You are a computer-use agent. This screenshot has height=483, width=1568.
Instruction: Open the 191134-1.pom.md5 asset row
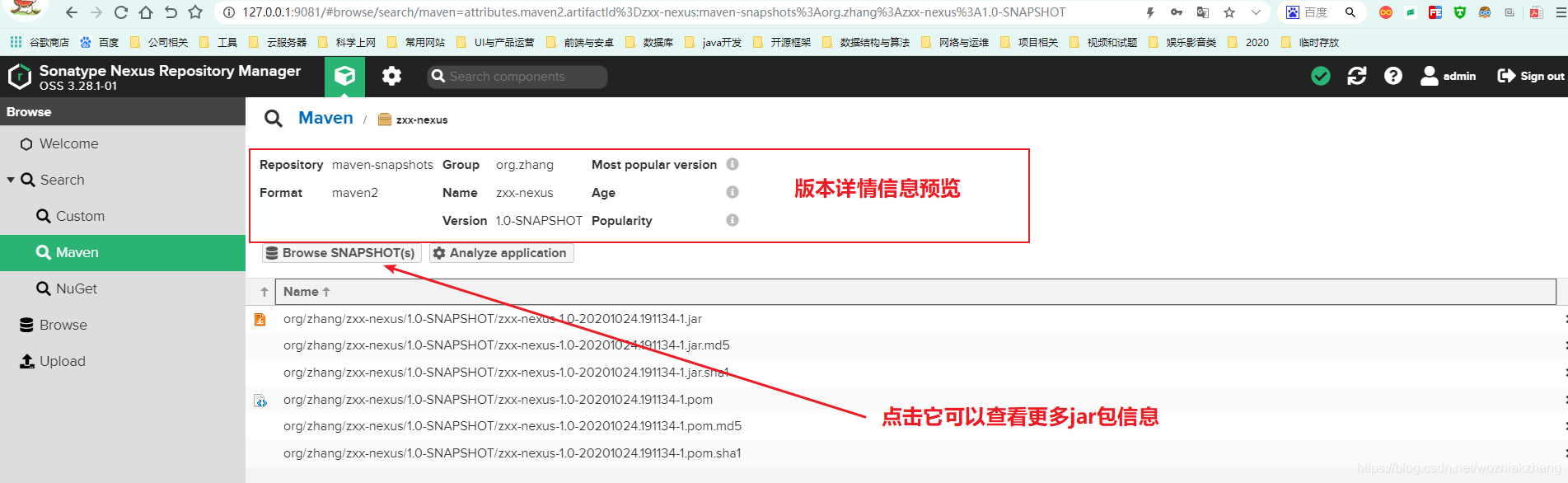pos(906,426)
